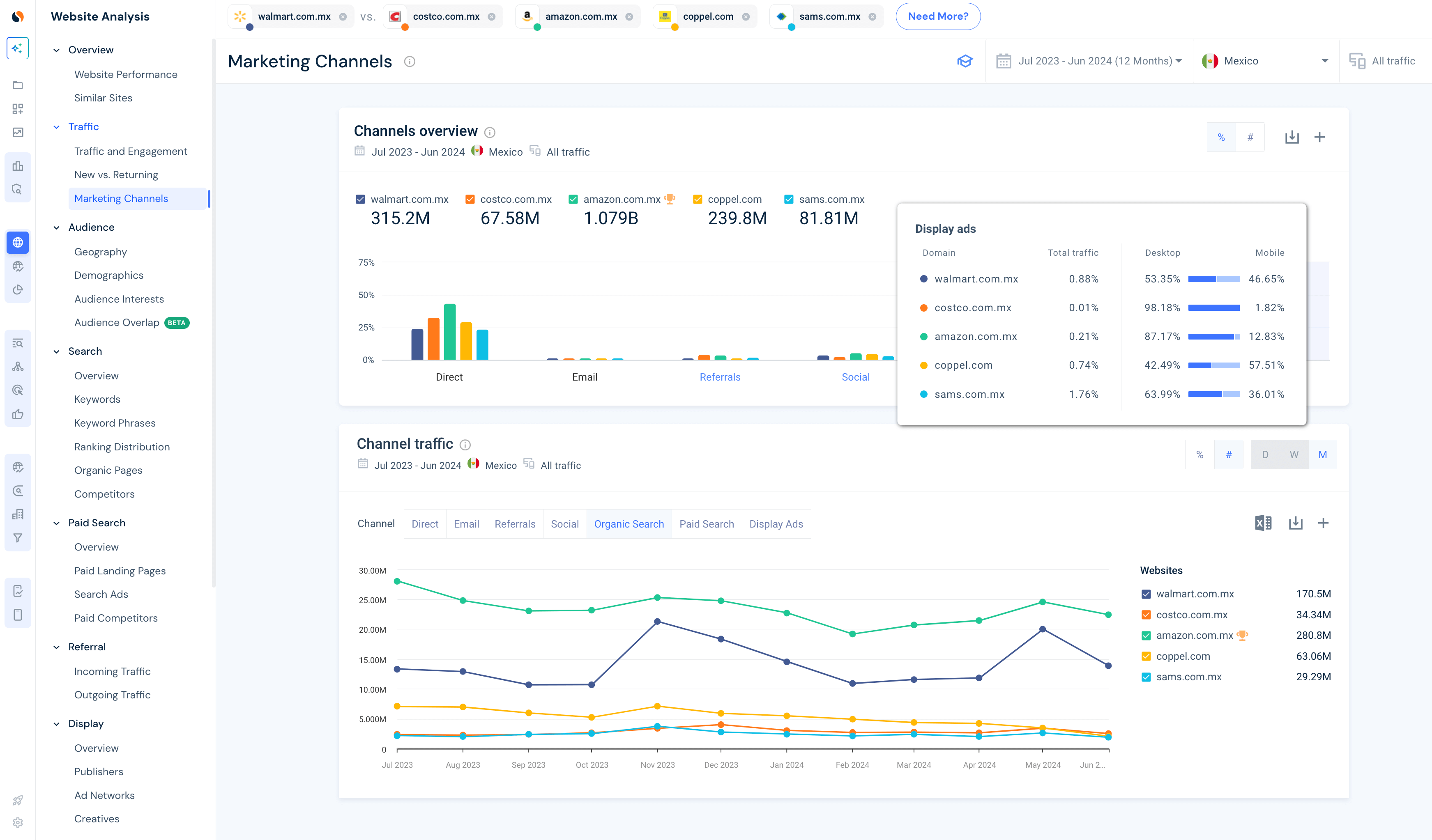Open the AI sparkle assistant icon
Image resolution: width=1432 pixels, height=840 pixels.
(18, 48)
